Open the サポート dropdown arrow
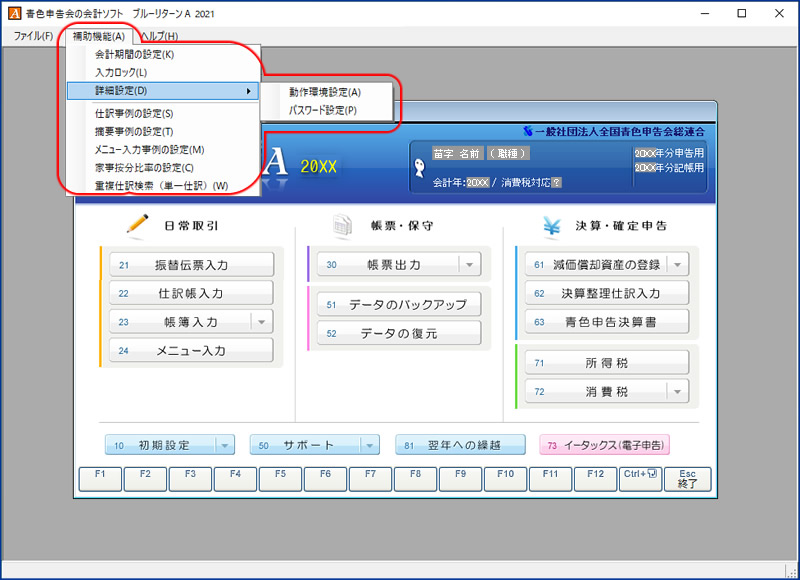The image size is (800, 580). (x=370, y=445)
